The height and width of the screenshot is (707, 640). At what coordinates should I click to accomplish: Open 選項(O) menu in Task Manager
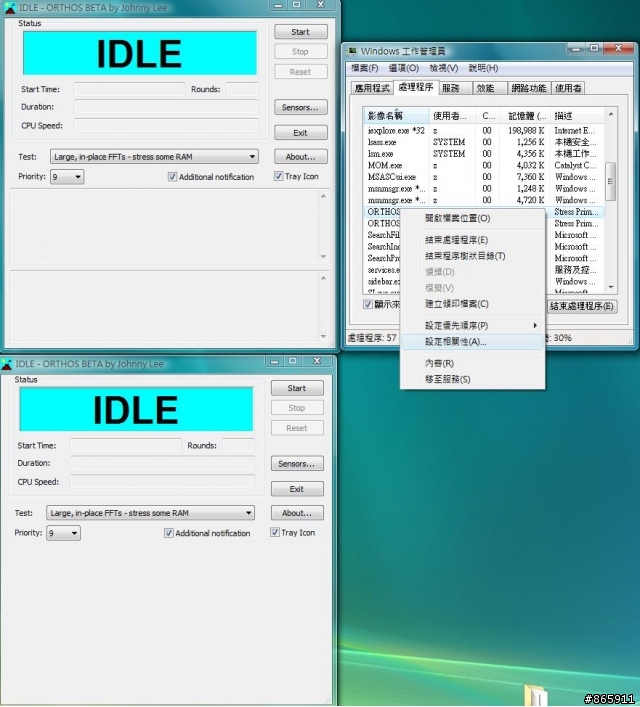[404, 68]
